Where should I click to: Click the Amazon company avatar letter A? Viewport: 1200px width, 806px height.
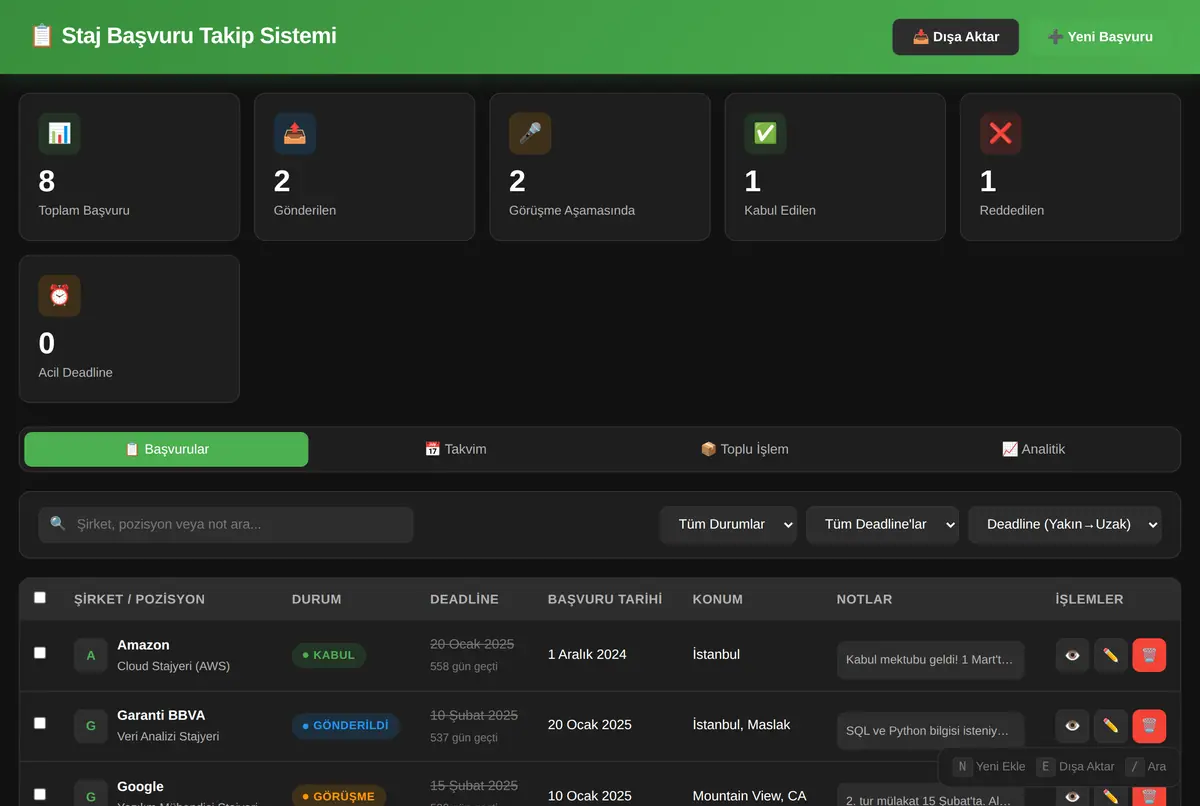pos(91,656)
